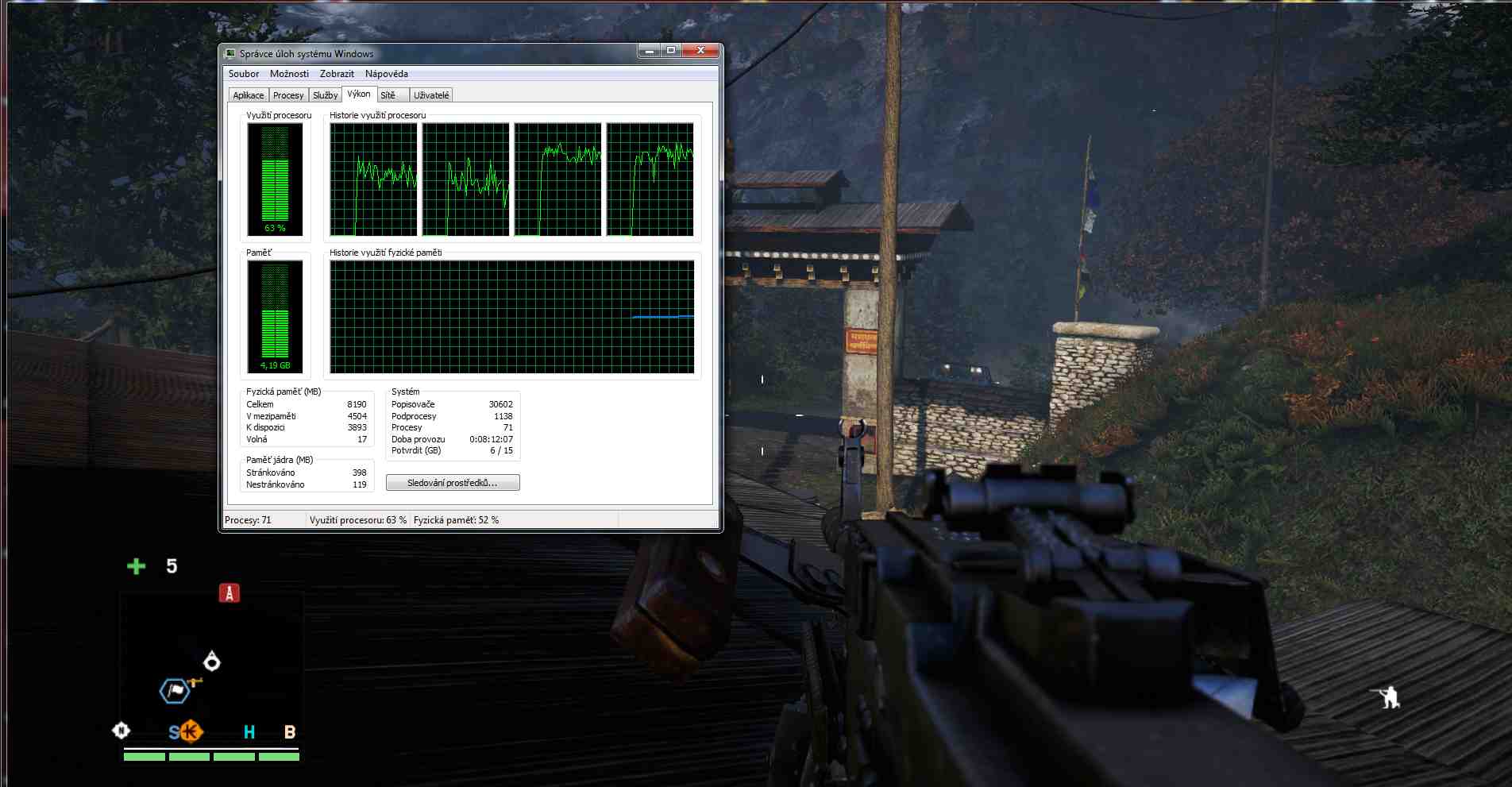Switch to the Aplikace tab
The image size is (1512, 787).
[249, 95]
